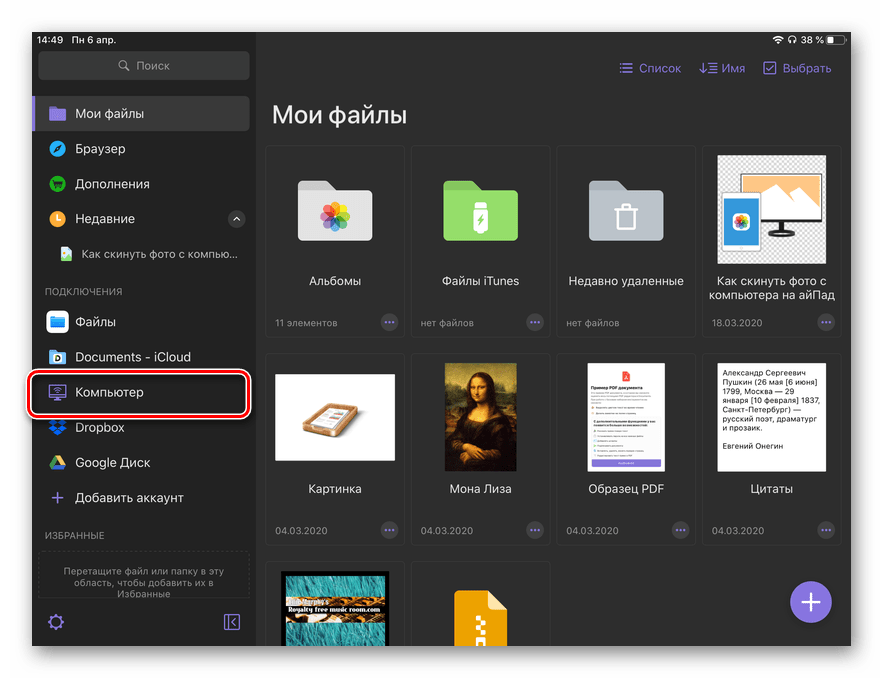Open Как скинуть фото с компьютера thumbnail

coord(771,209)
